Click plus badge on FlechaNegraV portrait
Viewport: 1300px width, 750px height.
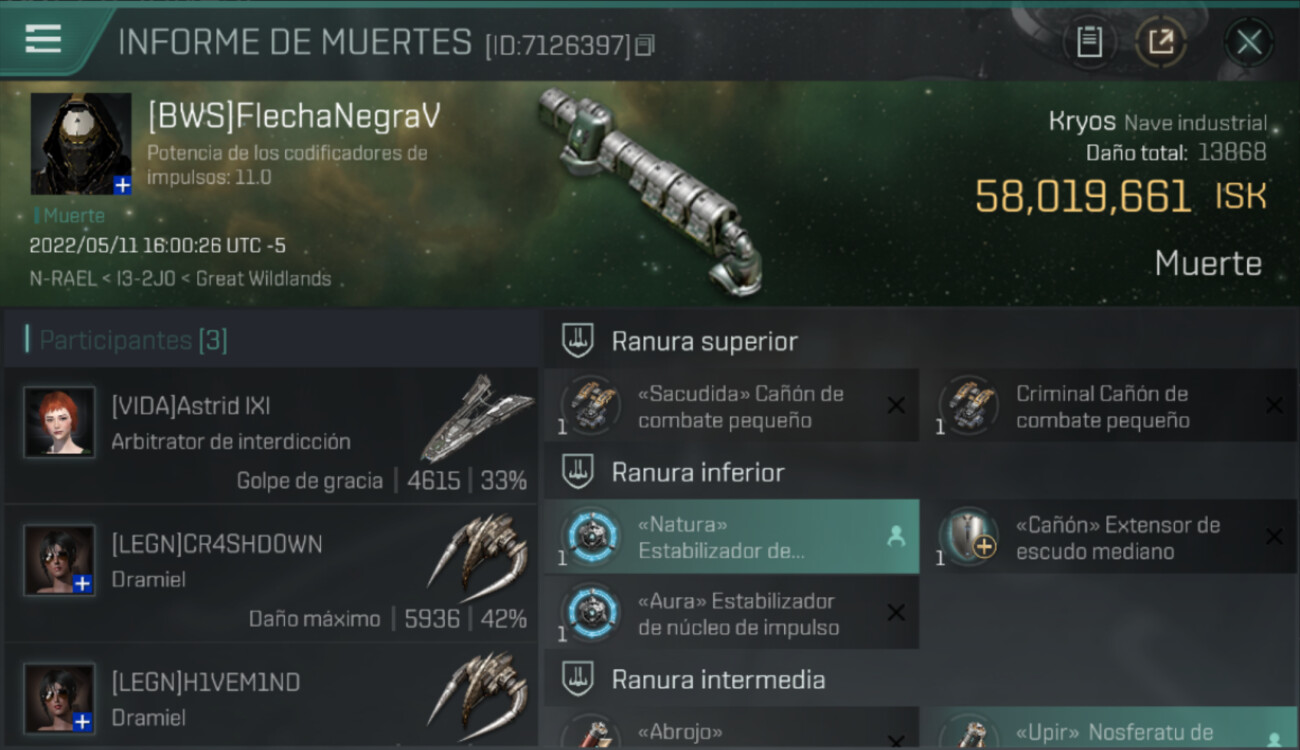point(122,185)
